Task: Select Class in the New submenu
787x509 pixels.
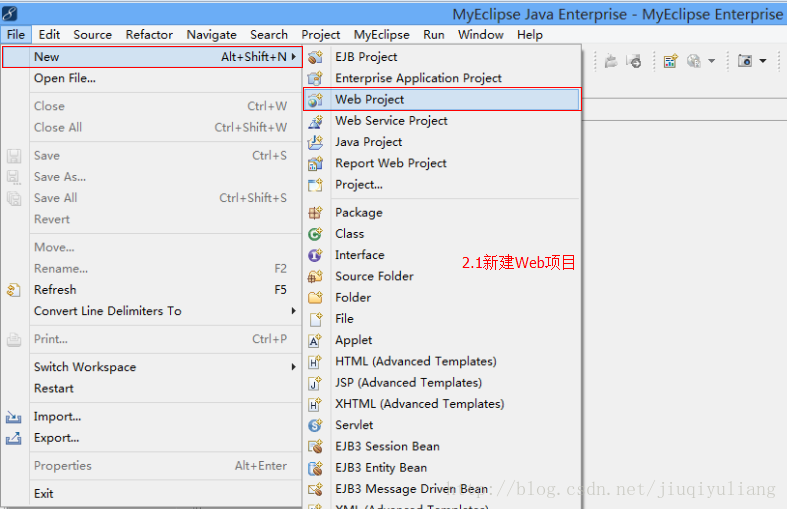Action: coord(442,234)
